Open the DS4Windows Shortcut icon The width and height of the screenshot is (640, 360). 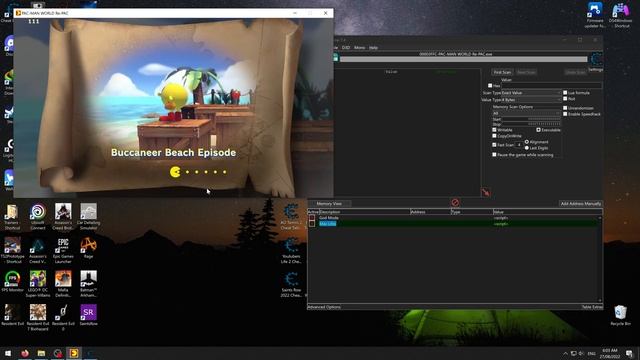pos(620,16)
